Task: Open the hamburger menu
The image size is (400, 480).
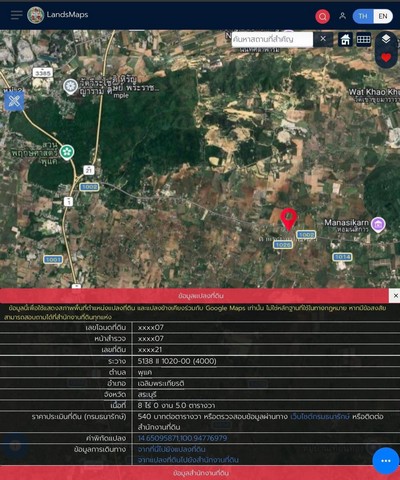Action: 16,15
